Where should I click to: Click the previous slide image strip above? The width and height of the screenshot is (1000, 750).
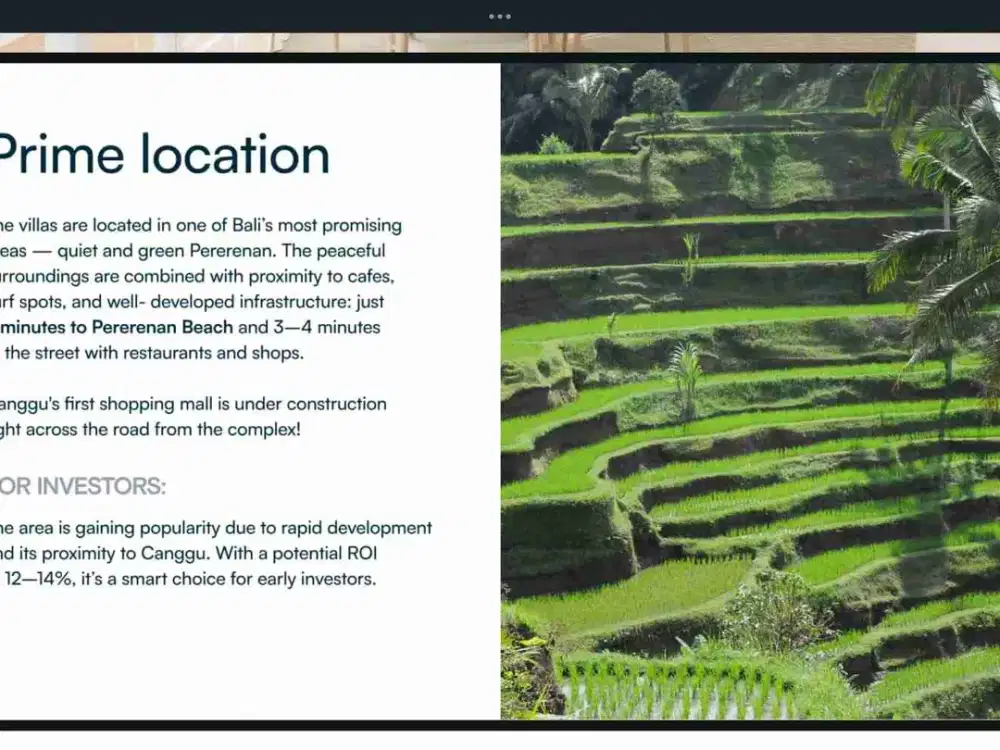point(500,43)
